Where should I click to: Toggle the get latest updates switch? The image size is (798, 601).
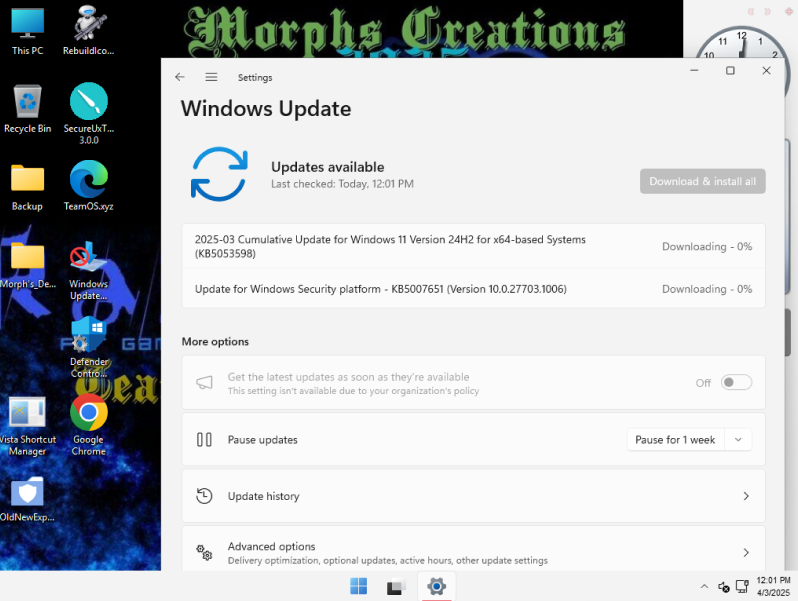pos(736,382)
